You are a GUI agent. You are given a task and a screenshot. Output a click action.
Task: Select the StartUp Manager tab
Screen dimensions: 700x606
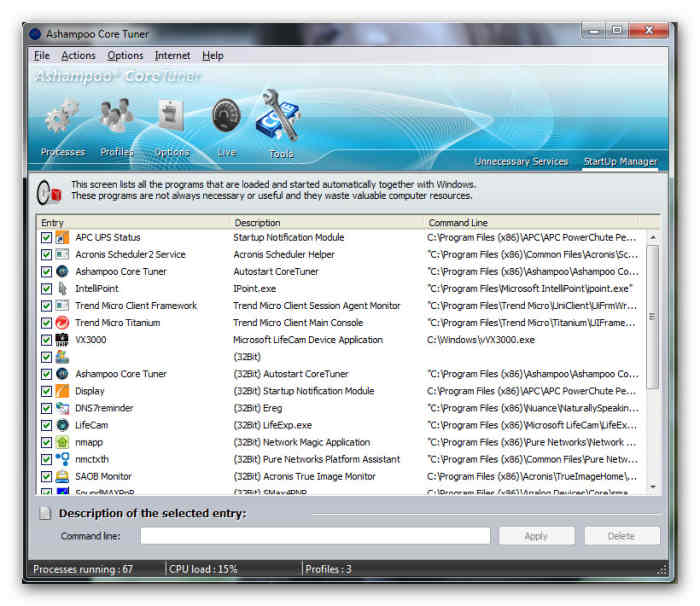(x=620, y=161)
